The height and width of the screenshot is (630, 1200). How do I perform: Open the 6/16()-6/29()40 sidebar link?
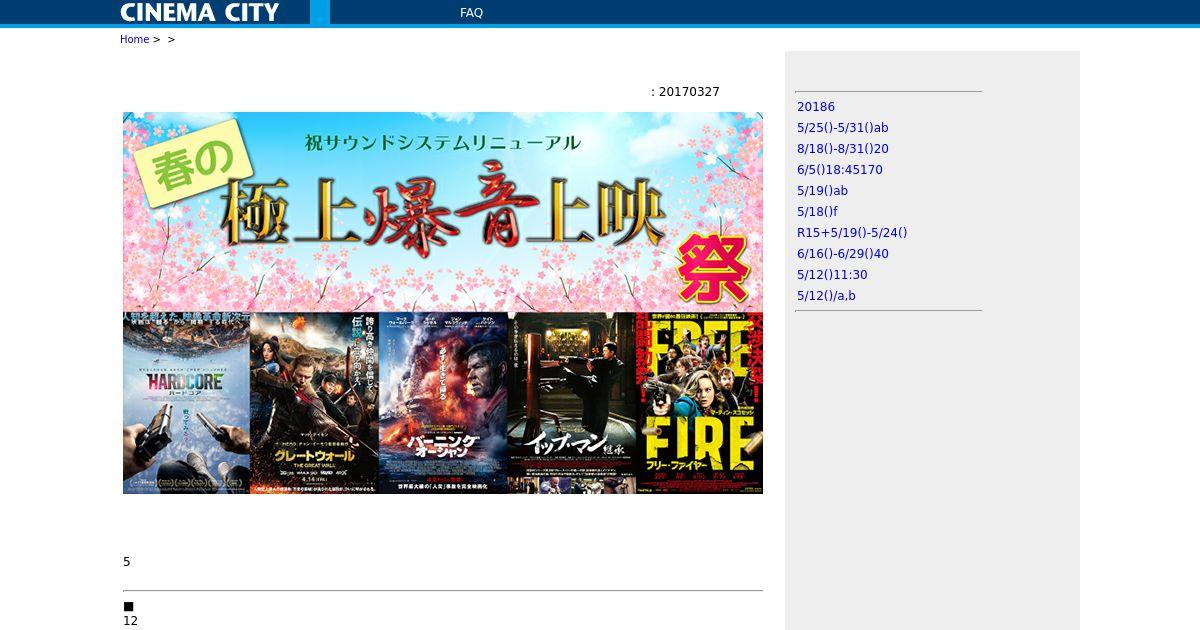click(843, 254)
